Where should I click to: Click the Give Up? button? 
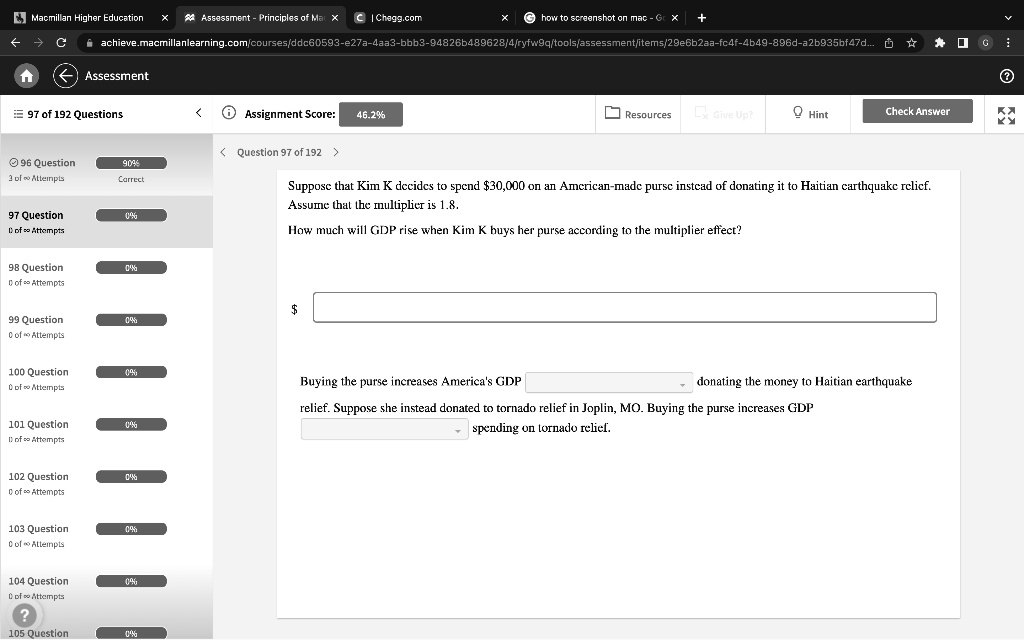coord(723,114)
